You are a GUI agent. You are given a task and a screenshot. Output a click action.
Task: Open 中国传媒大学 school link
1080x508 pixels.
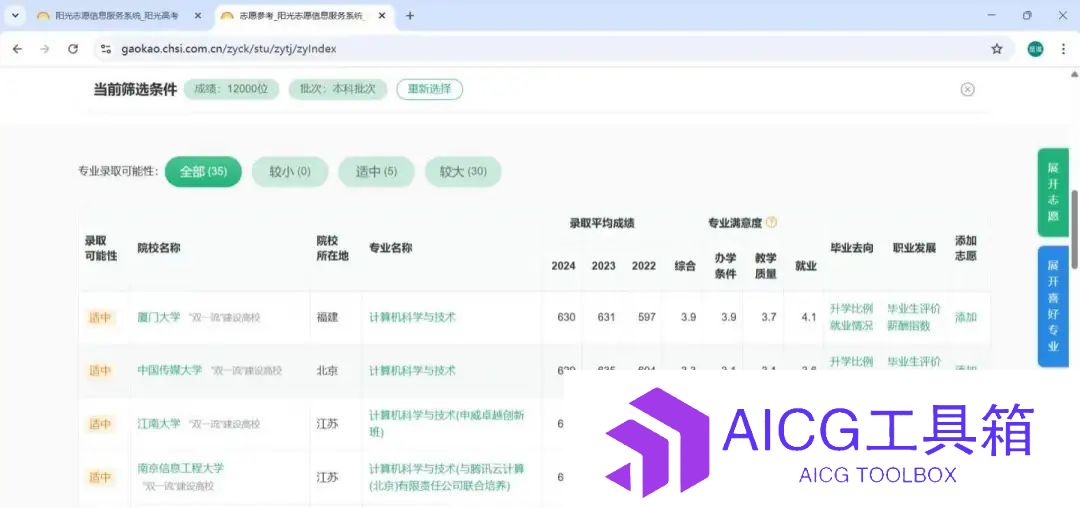click(169, 370)
